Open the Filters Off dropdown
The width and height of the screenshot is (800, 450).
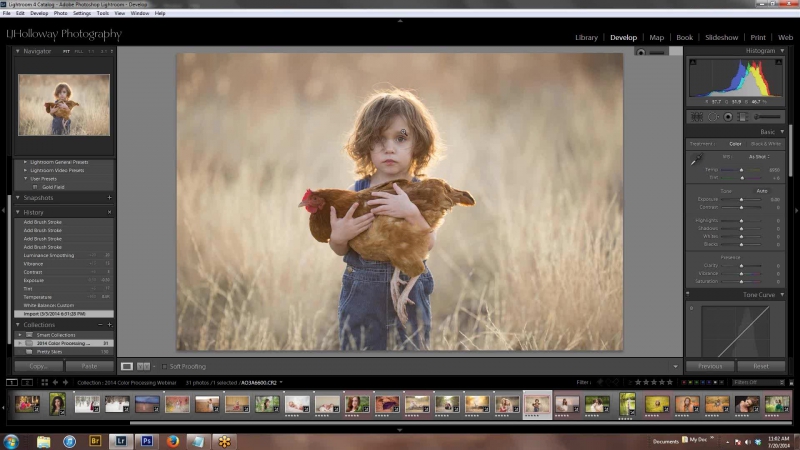[x=758, y=382]
